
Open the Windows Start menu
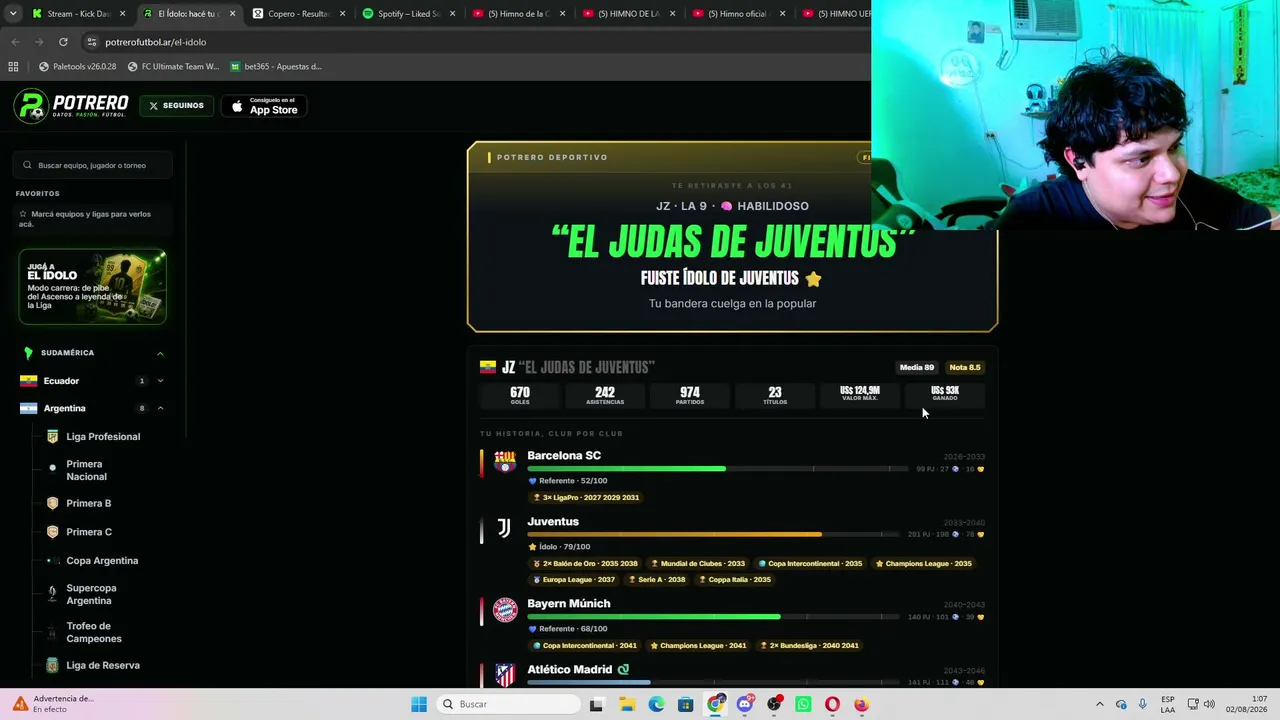(419, 704)
